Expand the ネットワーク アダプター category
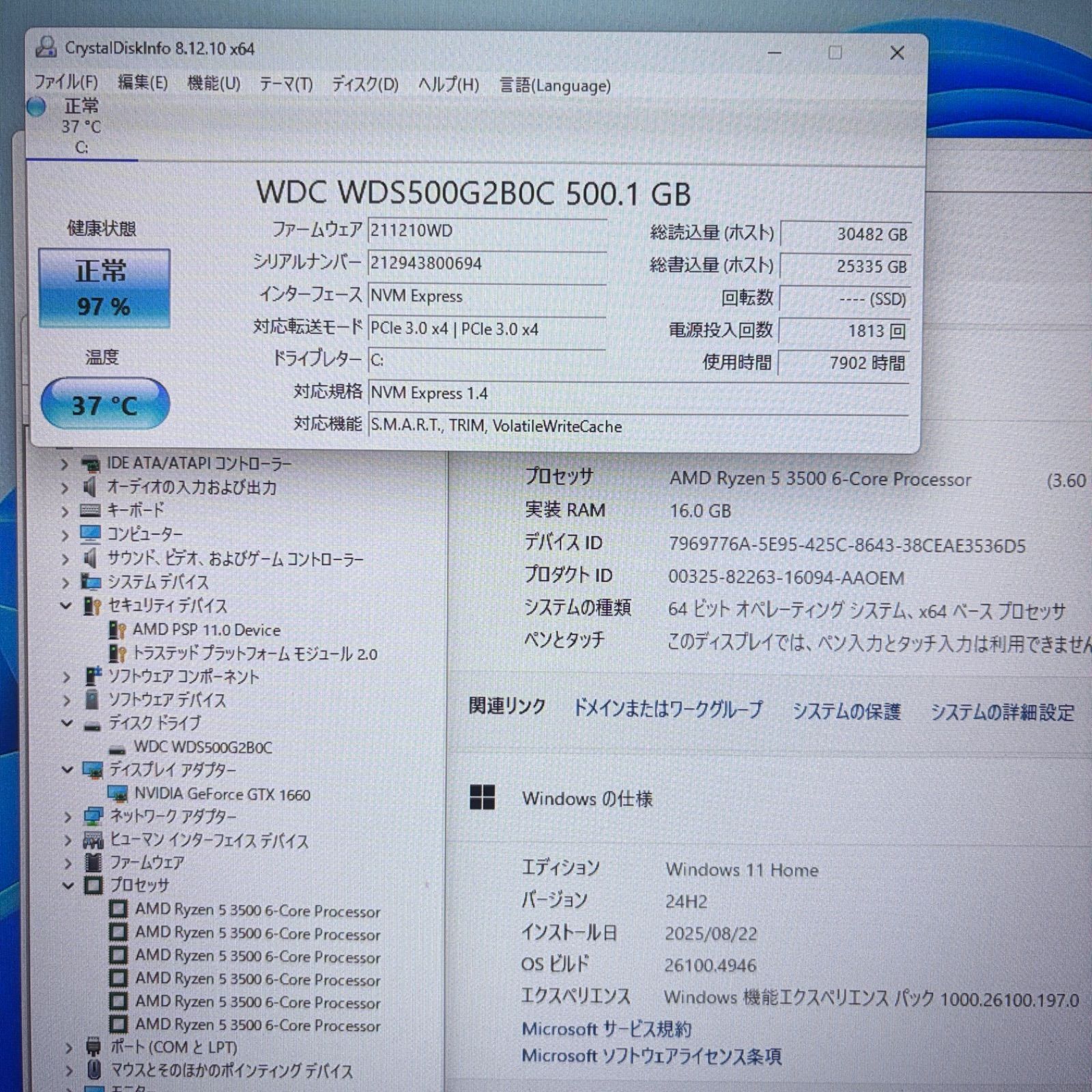1092x1092 pixels. coord(67,817)
